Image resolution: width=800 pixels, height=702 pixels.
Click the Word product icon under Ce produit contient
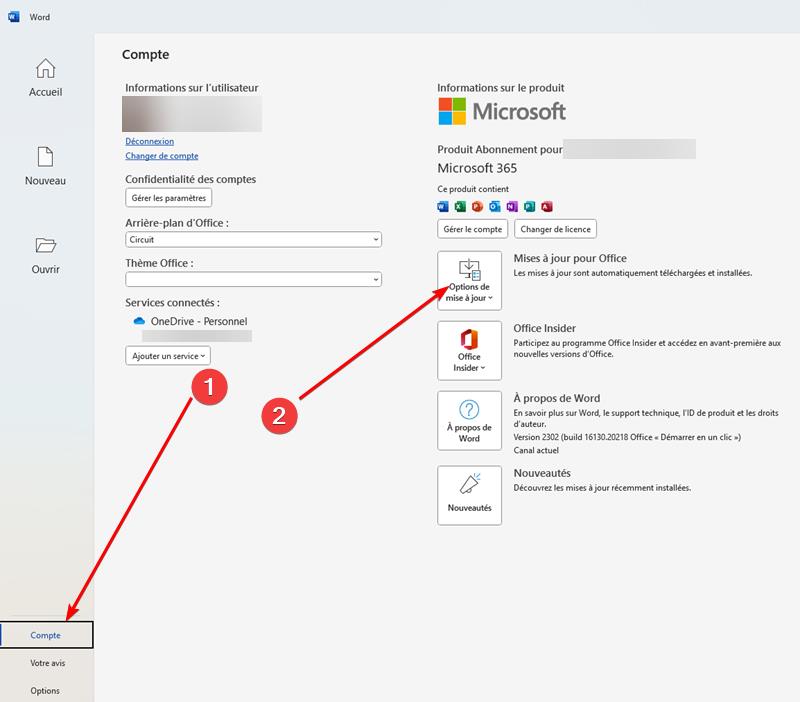[x=443, y=206]
